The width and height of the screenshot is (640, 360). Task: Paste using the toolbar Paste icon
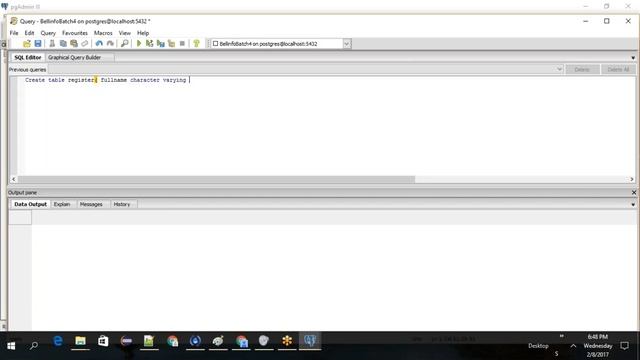click(x=74, y=44)
